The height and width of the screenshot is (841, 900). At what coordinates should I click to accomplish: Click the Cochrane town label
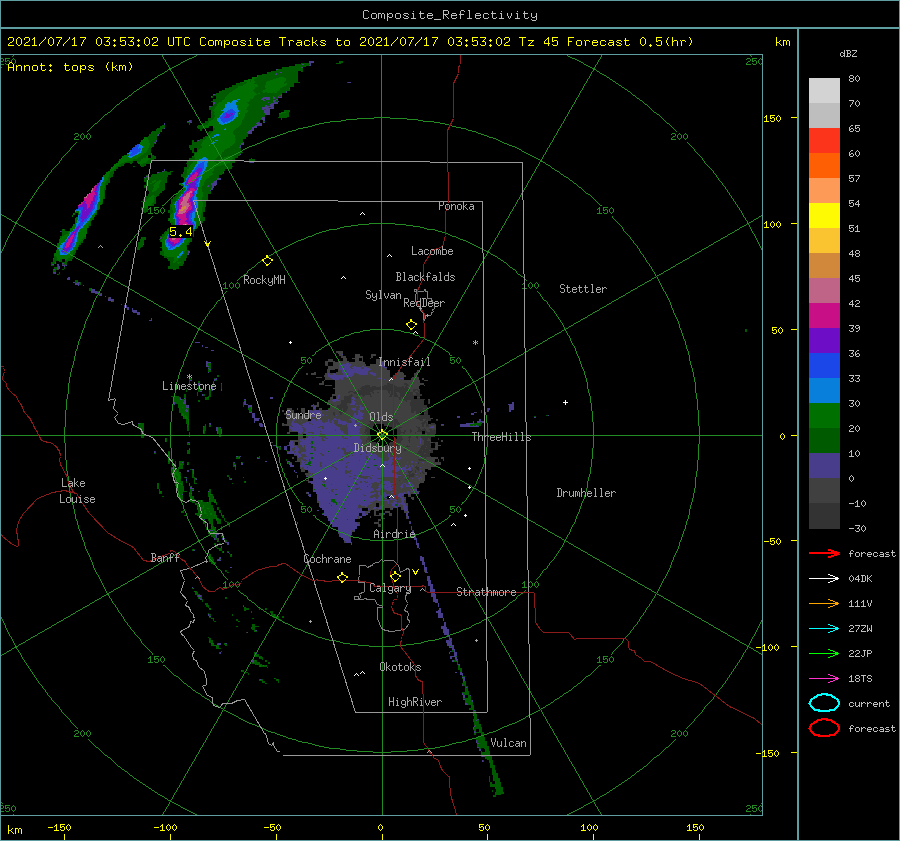[x=327, y=559]
